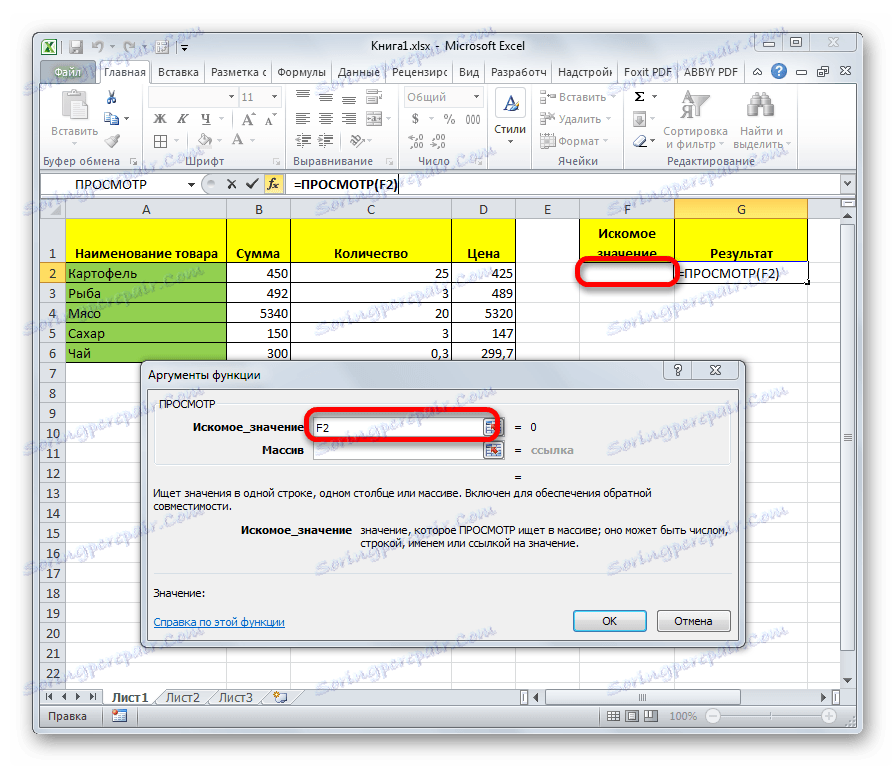Click the Paste clipboard icon
896x767 pixels.
(x=75, y=106)
